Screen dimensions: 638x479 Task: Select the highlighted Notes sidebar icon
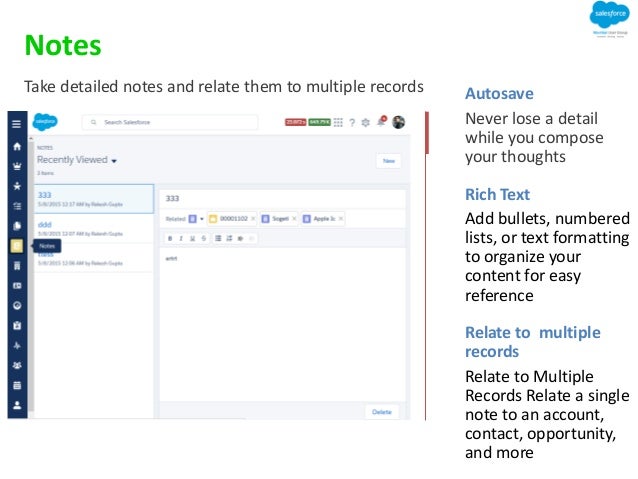click(x=17, y=246)
